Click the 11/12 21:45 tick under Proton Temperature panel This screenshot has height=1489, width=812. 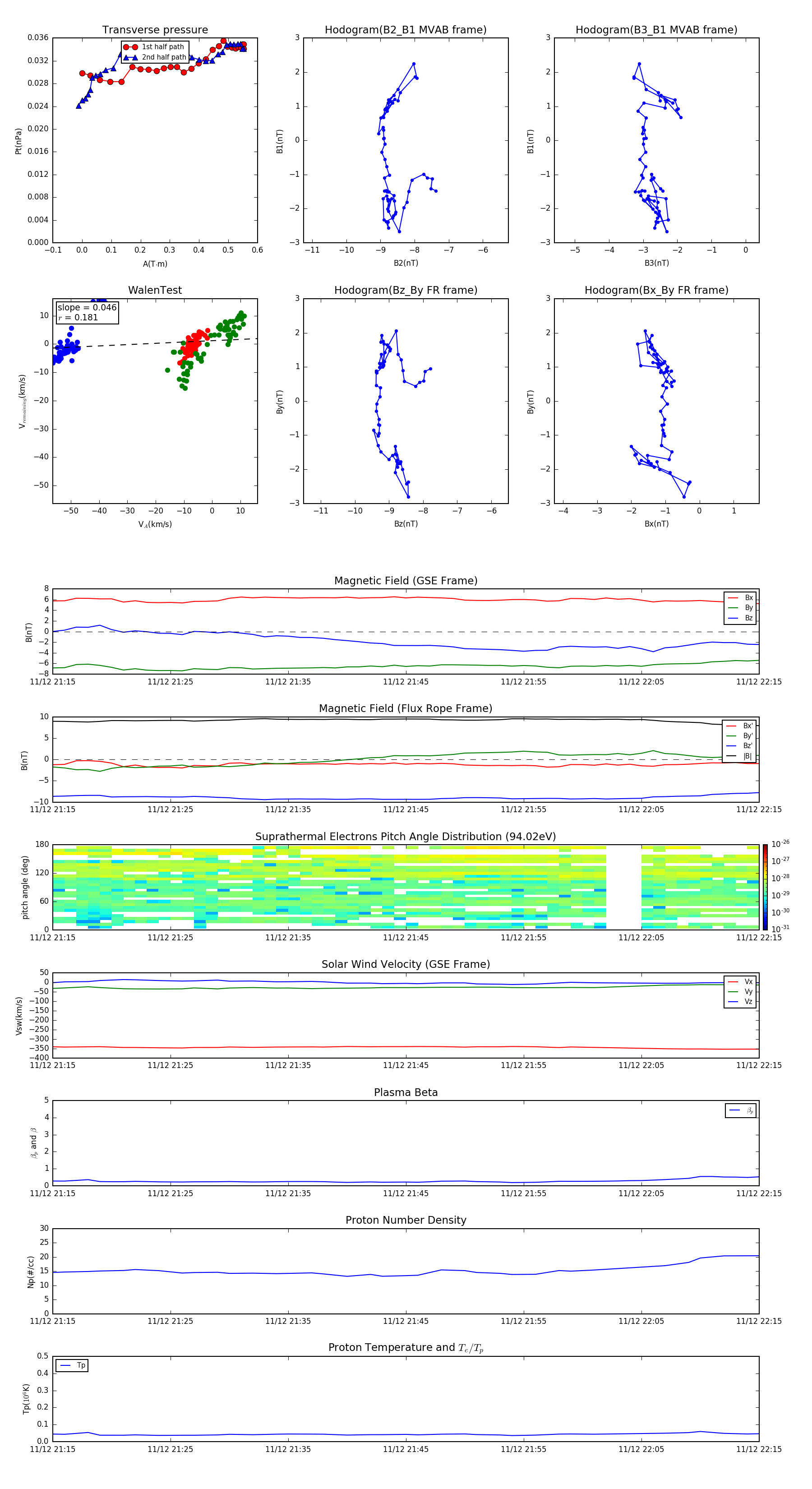point(406,1449)
